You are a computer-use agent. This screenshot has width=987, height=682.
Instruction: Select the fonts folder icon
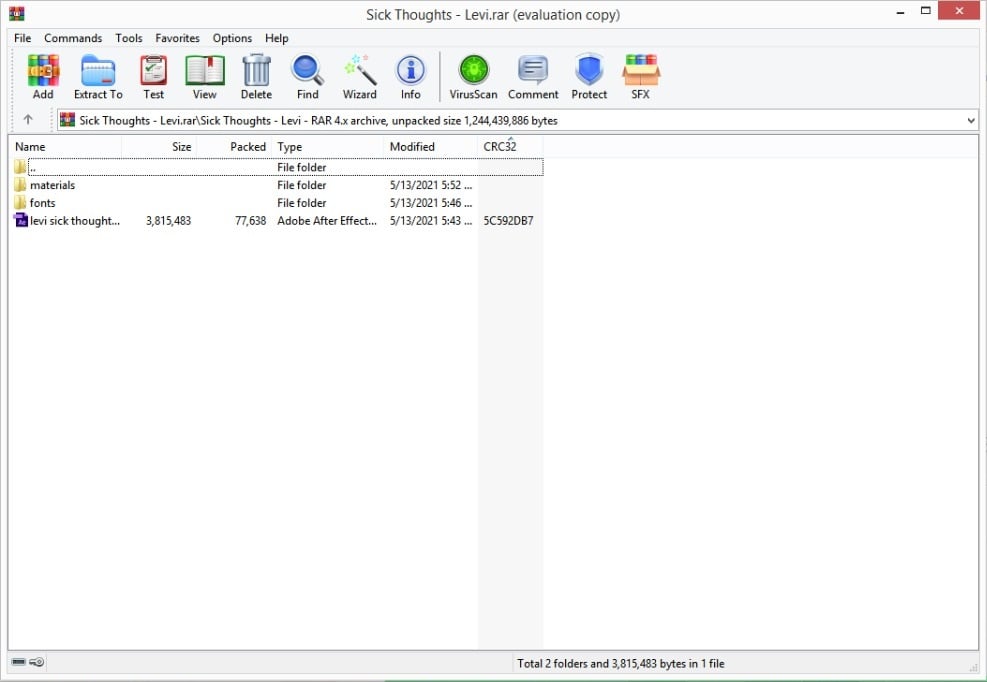click(20, 202)
